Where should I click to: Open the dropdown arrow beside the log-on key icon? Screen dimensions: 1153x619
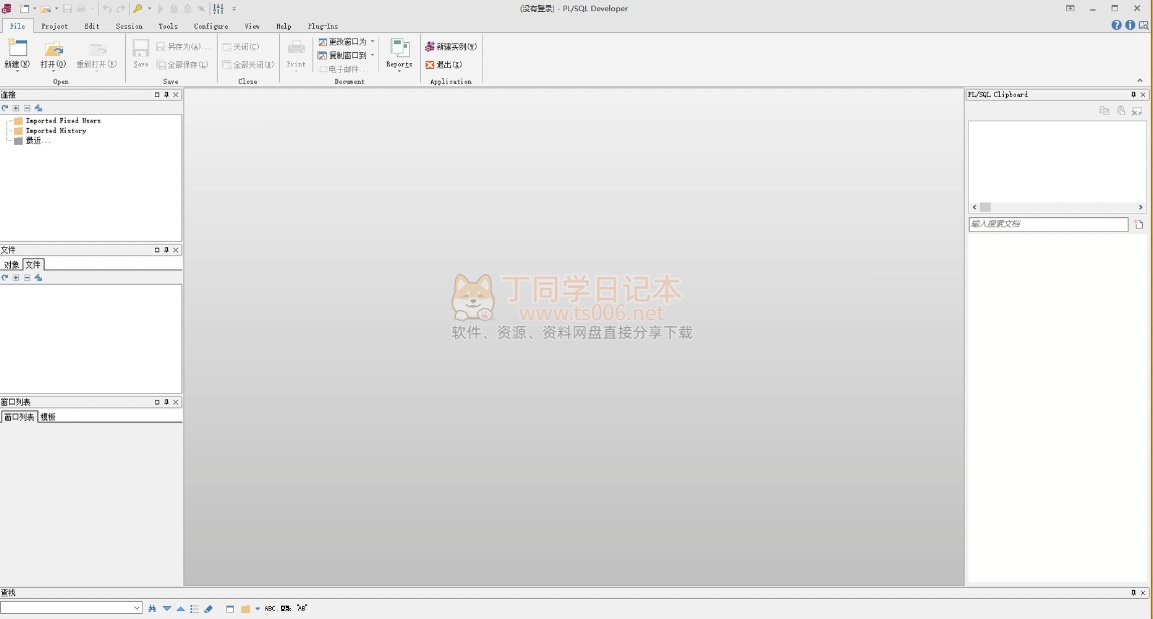pos(149,9)
